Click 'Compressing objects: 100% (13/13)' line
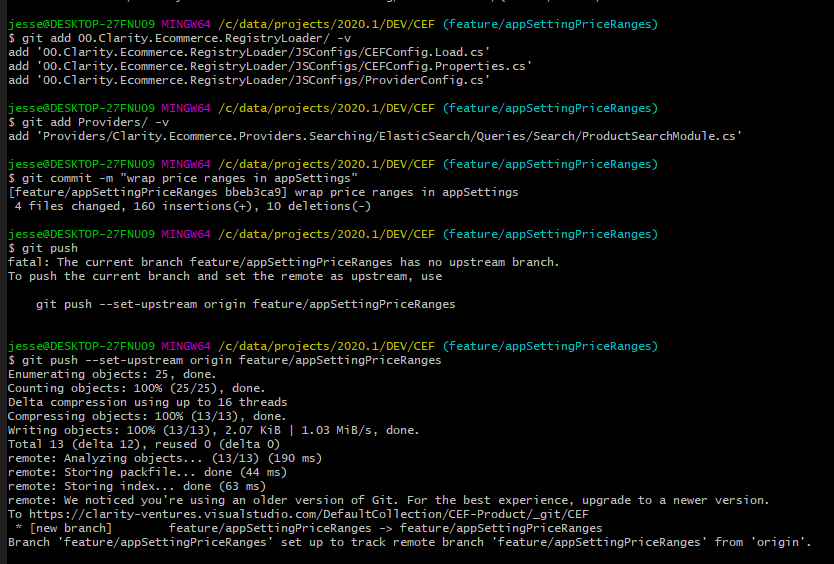 [x=147, y=416]
